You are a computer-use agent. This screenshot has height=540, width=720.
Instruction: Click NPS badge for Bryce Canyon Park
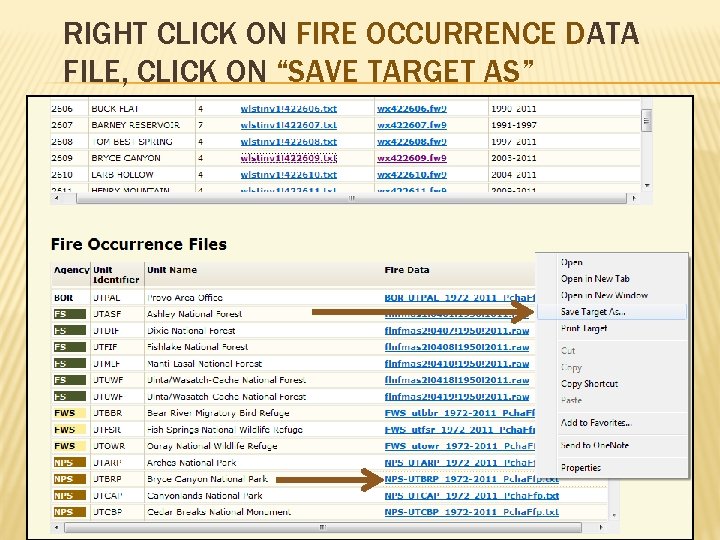(x=70, y=479)
